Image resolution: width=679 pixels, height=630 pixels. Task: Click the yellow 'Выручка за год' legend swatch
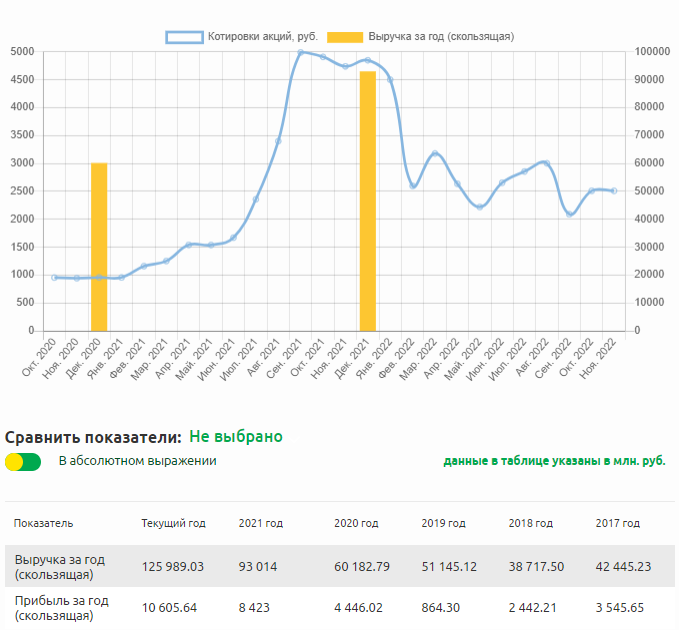[346, 37]
